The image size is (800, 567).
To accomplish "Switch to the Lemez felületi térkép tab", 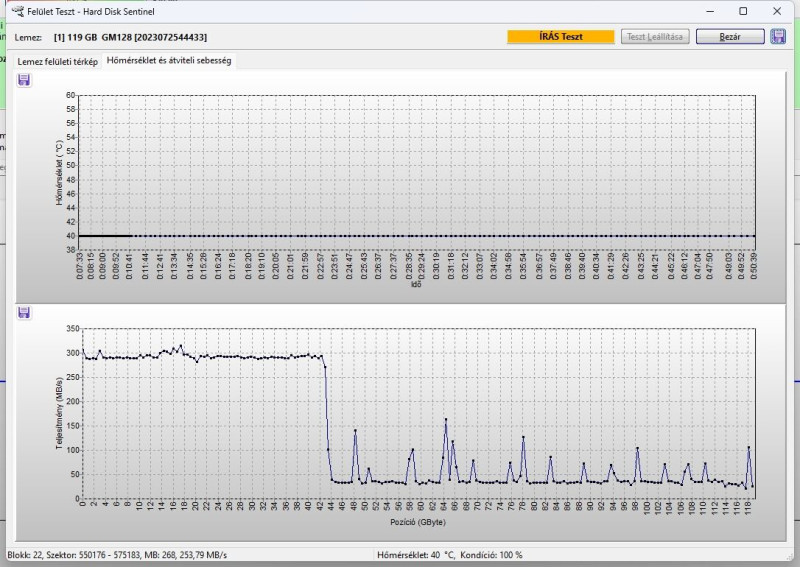I will [x=58, y=61].
